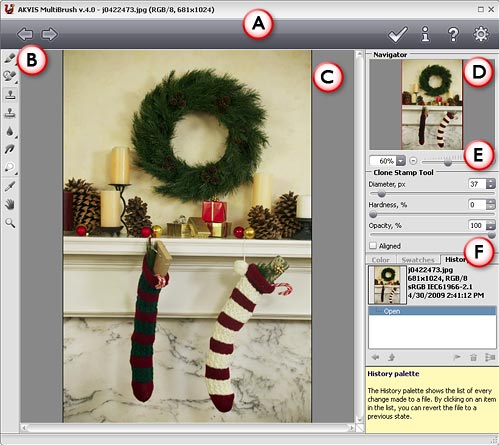Select the Blur droplet tool
The image size is (499, 445).
tap(10, 131)
